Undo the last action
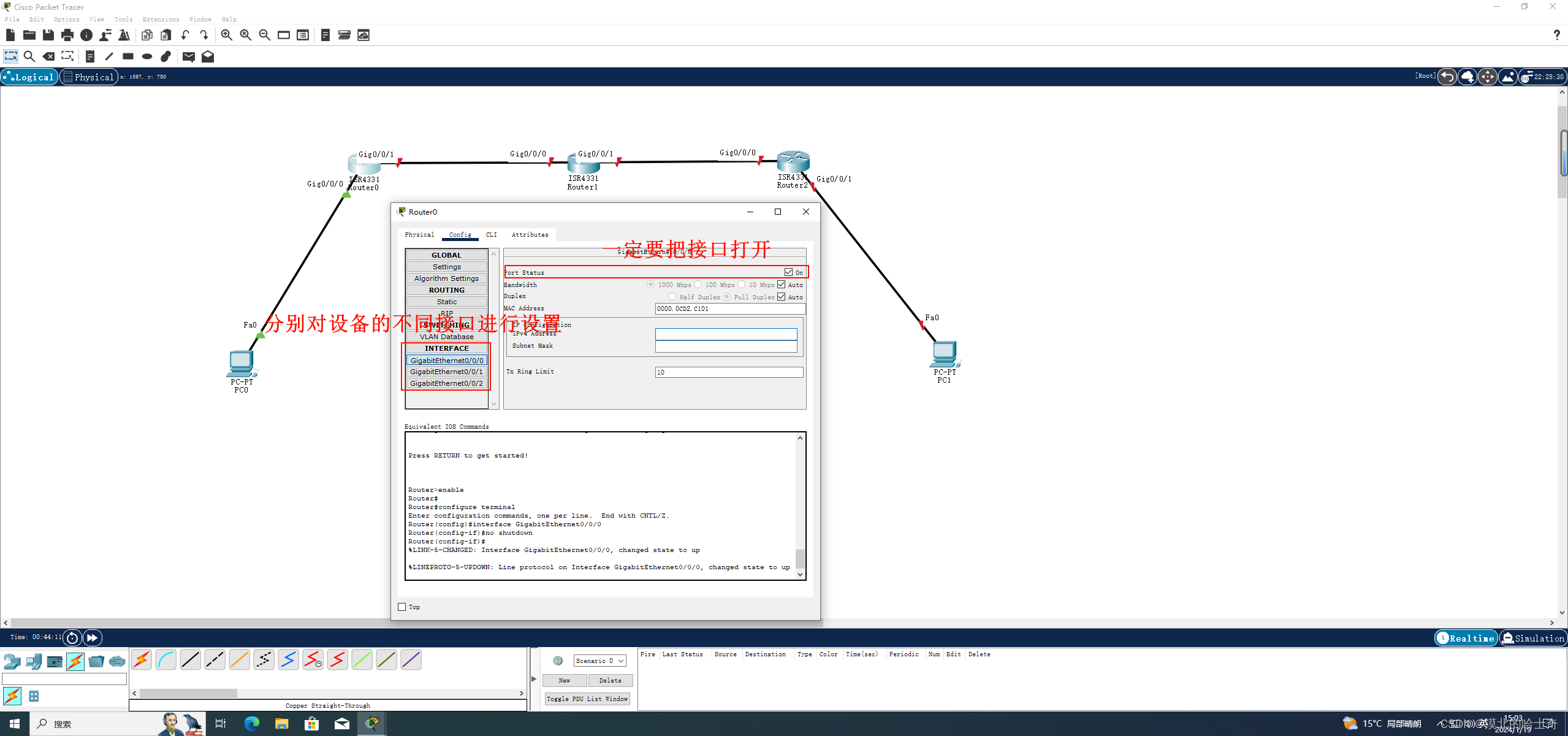This screenshot has height=736, width=1568. coord(185,35)
